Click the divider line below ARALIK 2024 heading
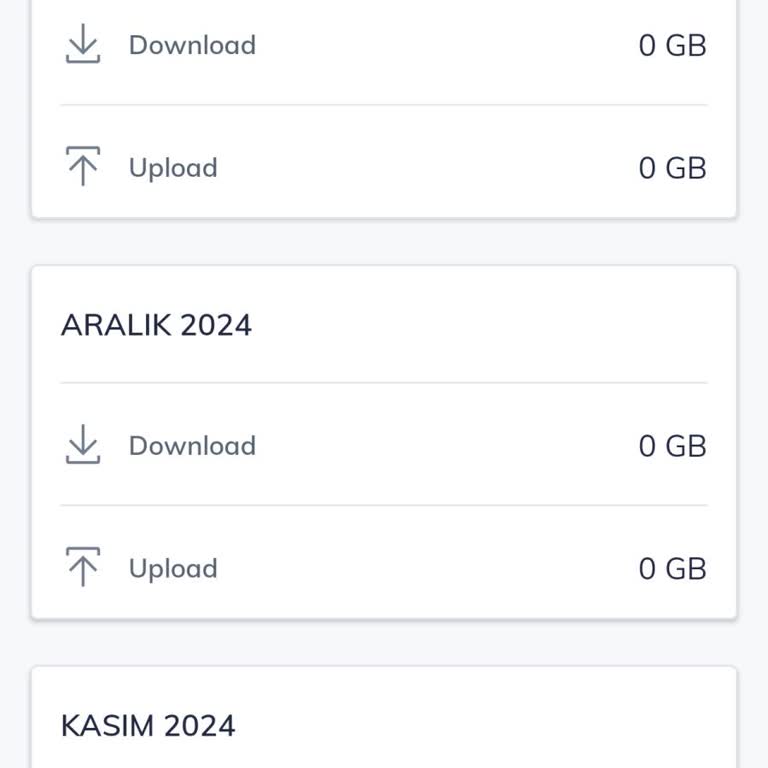The image size is (768, 768). point(384,382)
